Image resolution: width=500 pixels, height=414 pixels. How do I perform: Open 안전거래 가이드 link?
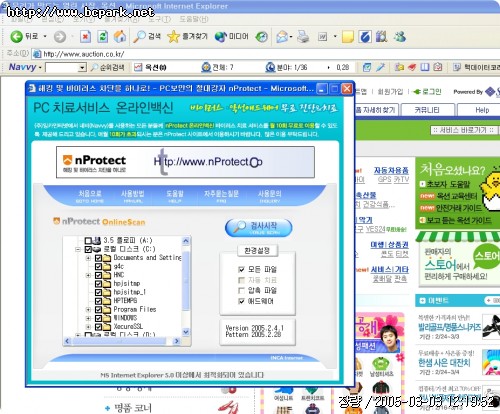[459, 208]
